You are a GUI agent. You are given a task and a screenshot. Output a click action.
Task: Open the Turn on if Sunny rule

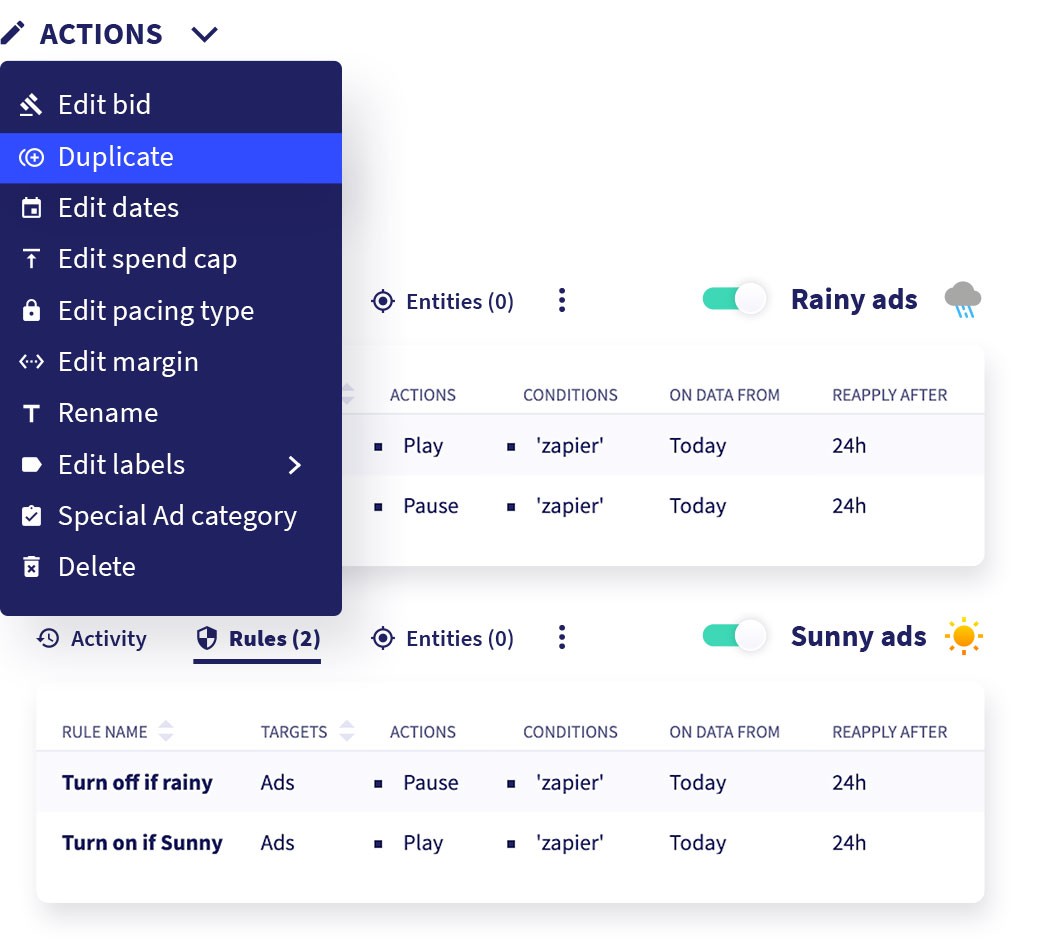142,843
